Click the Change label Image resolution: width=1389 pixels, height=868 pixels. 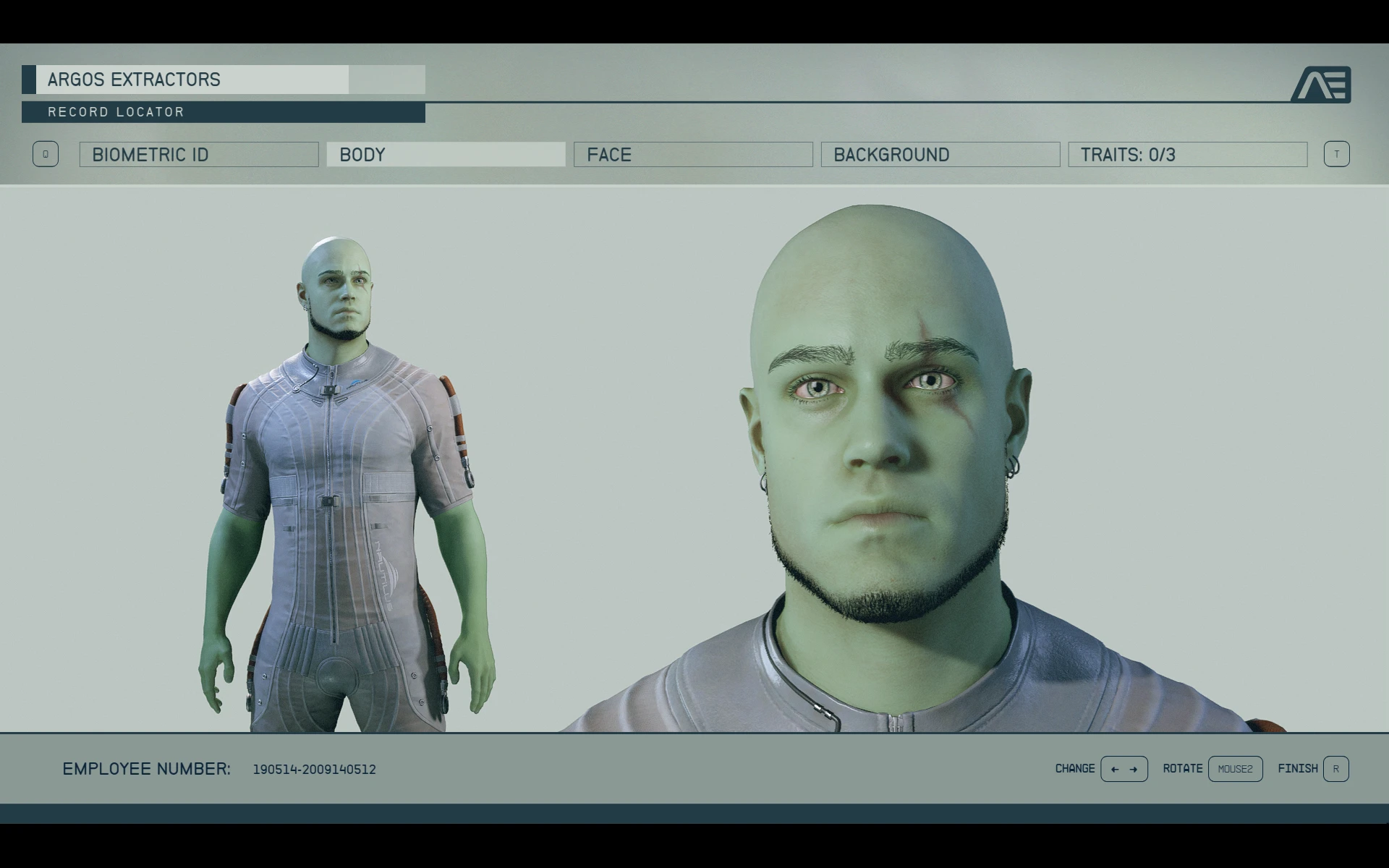tap(1074, 768)
